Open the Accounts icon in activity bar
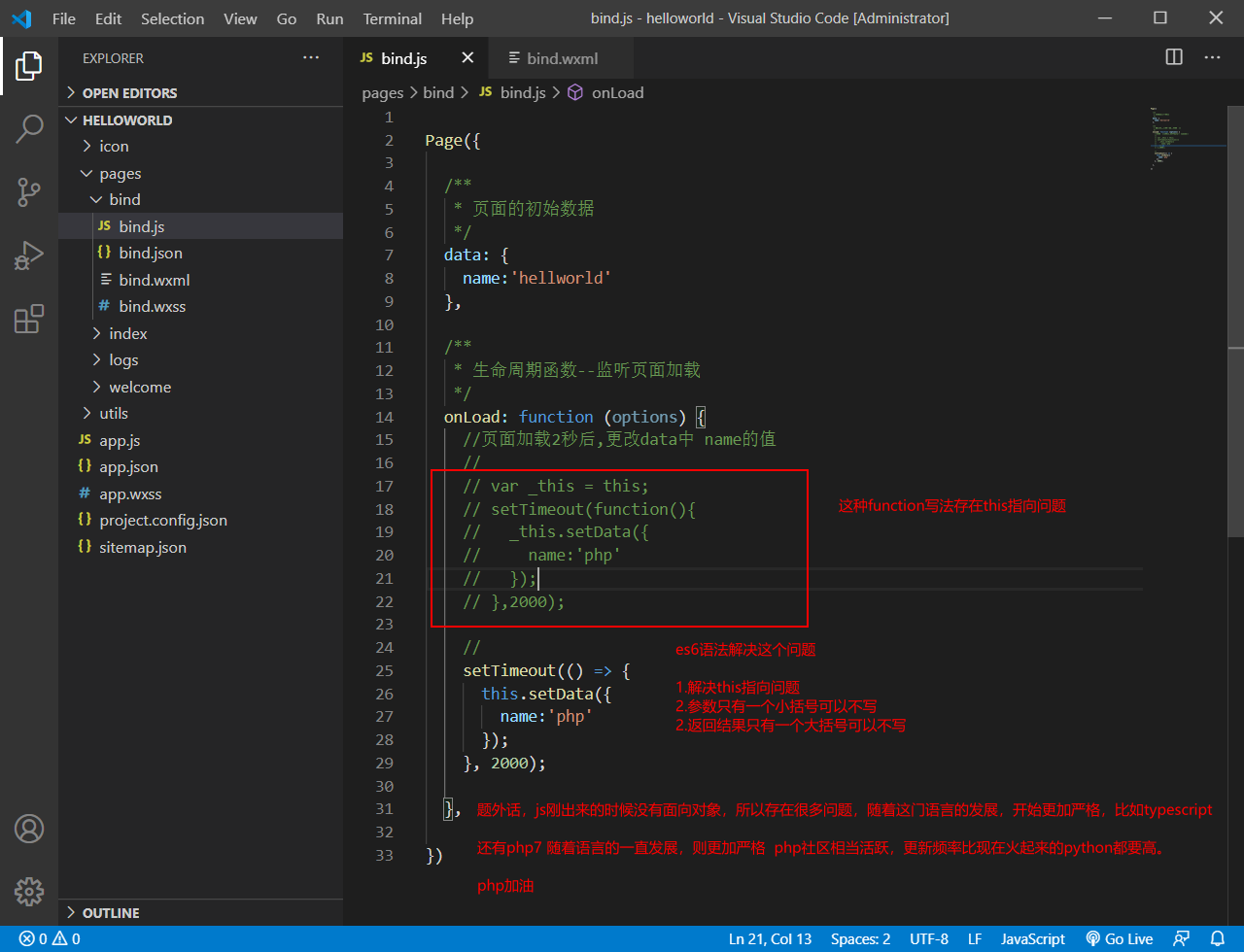Screen dimensions: 1244x952 point(29,829)
